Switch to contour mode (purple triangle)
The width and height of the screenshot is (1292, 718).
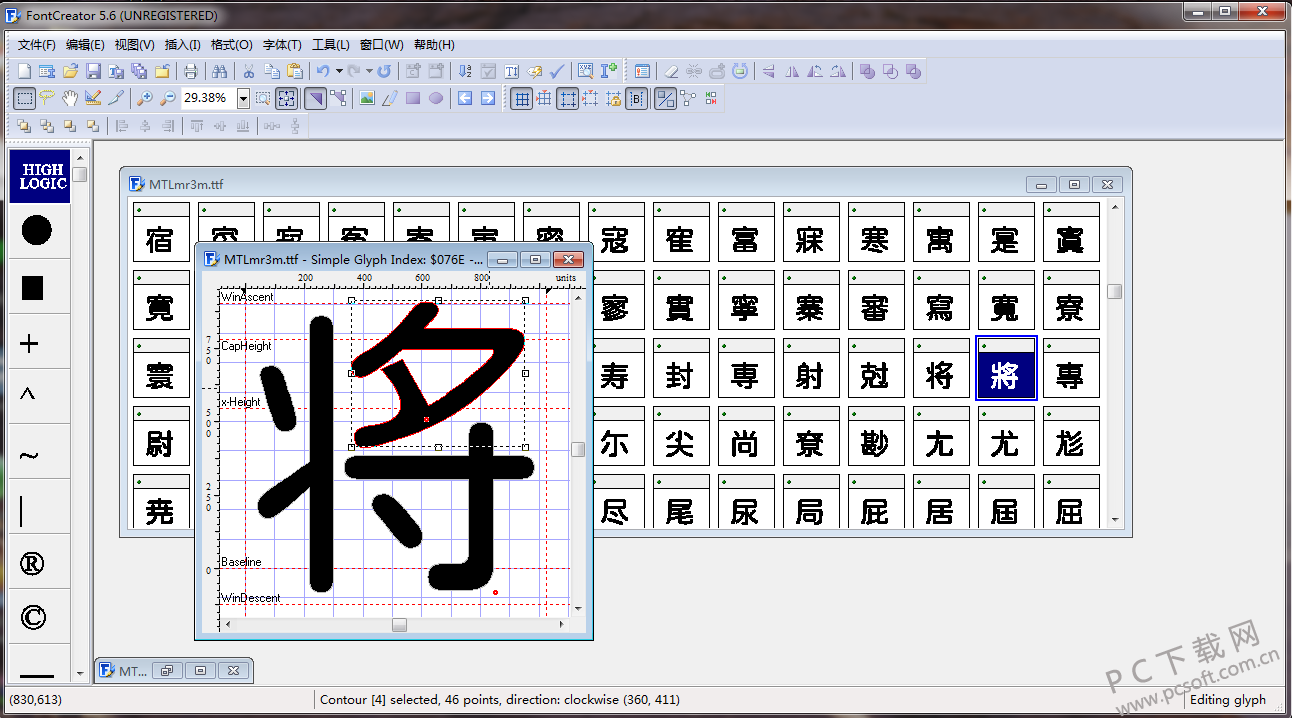pyautogui.click(x=315, y=98)
